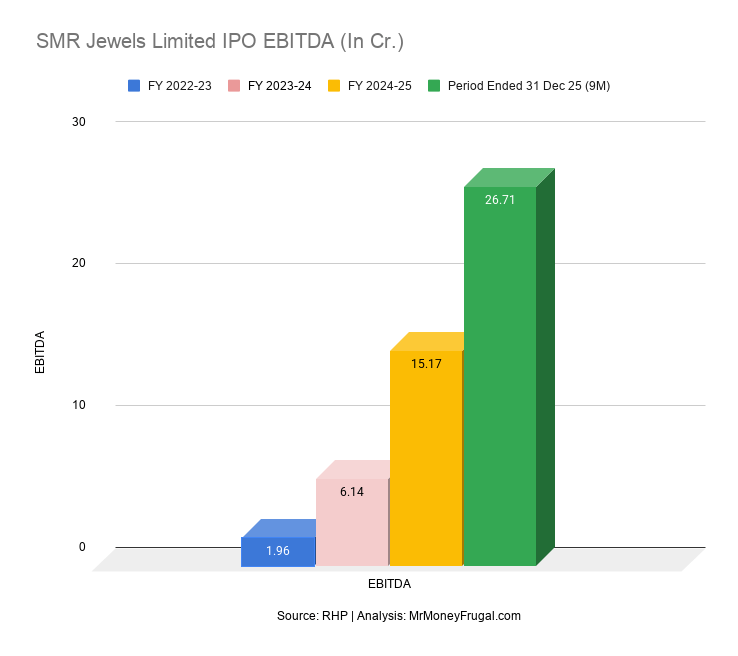This screenshot has height=656, width=738.
Task: Click the blue bar labeled 1.96
Action: tap(278, 551)
